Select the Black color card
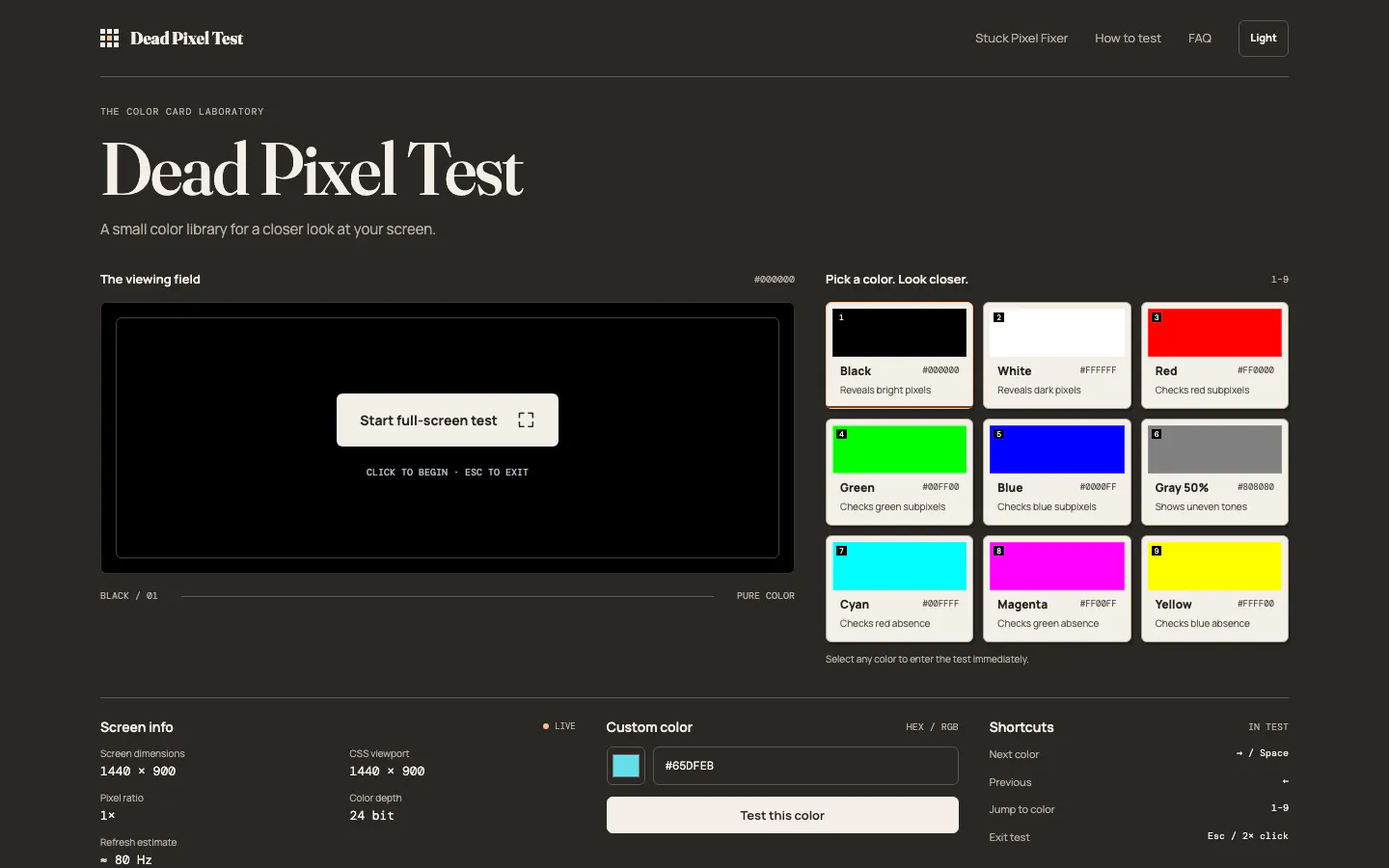This screenshot has height=868, width=1389. [x=899, y=355]
